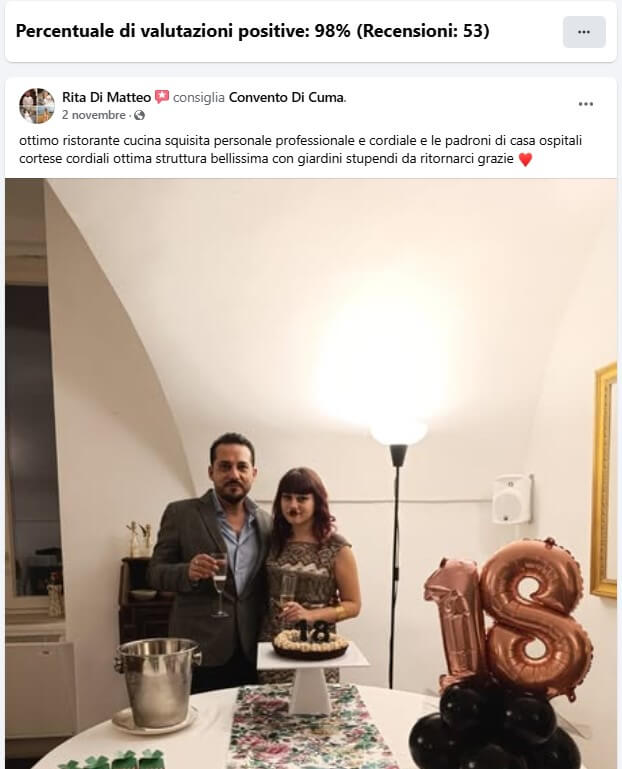Open the photo by clicking the rose-gold 18 balloon
The height and width of the screenshot is (769, 622).
pyautogui.click(x=510, y=617)
